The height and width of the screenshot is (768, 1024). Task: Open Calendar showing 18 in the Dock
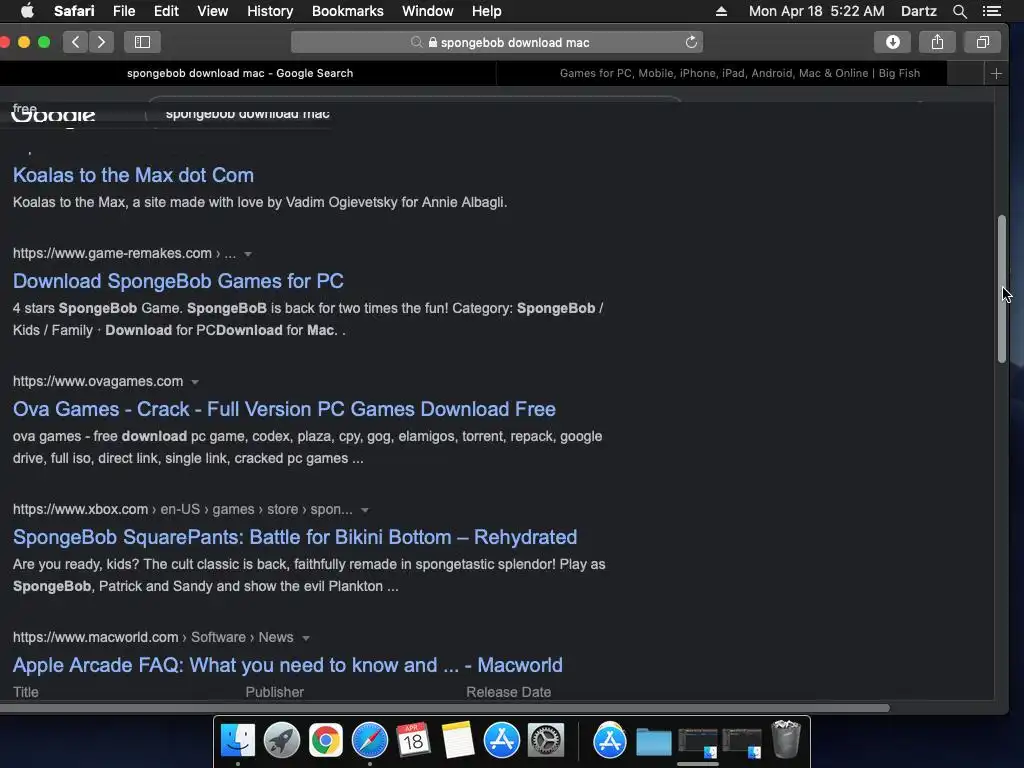(x=413, y=740)
